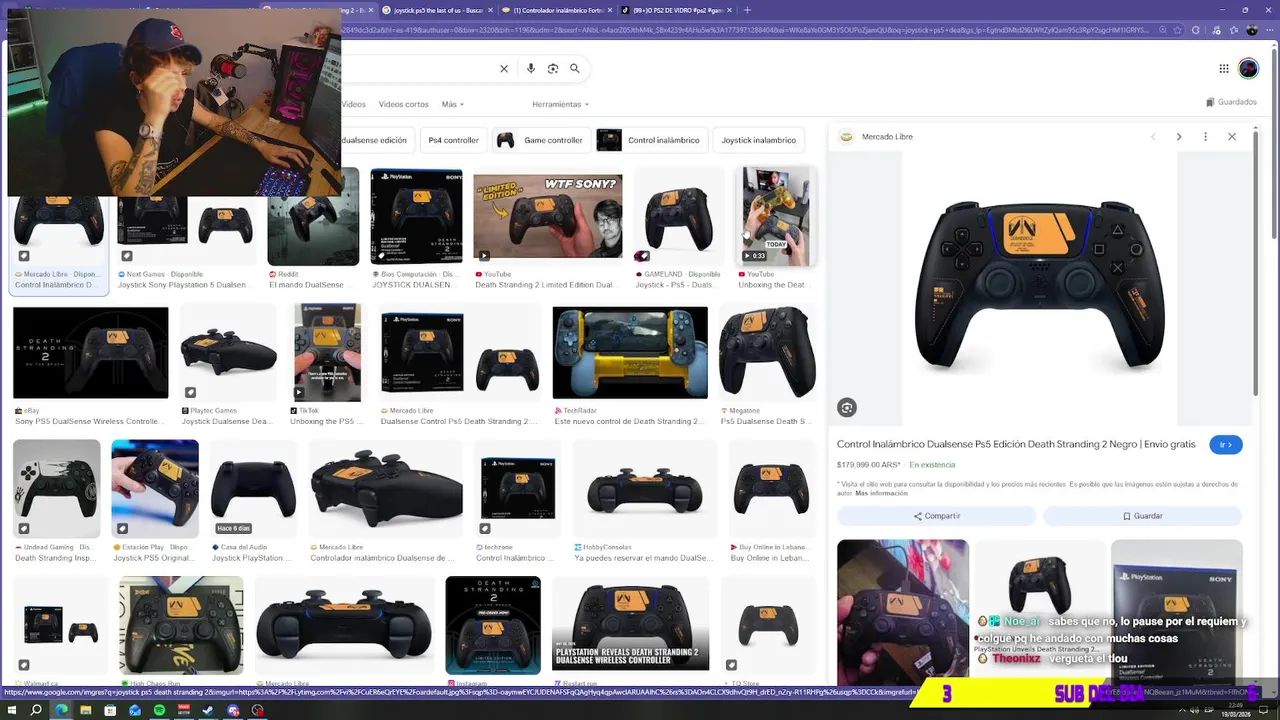This screenshot has width=1280, height=720.
Task: Switch to the PS2 DE VIDRIO TikTok tab
Action: (x=676, y=10)
